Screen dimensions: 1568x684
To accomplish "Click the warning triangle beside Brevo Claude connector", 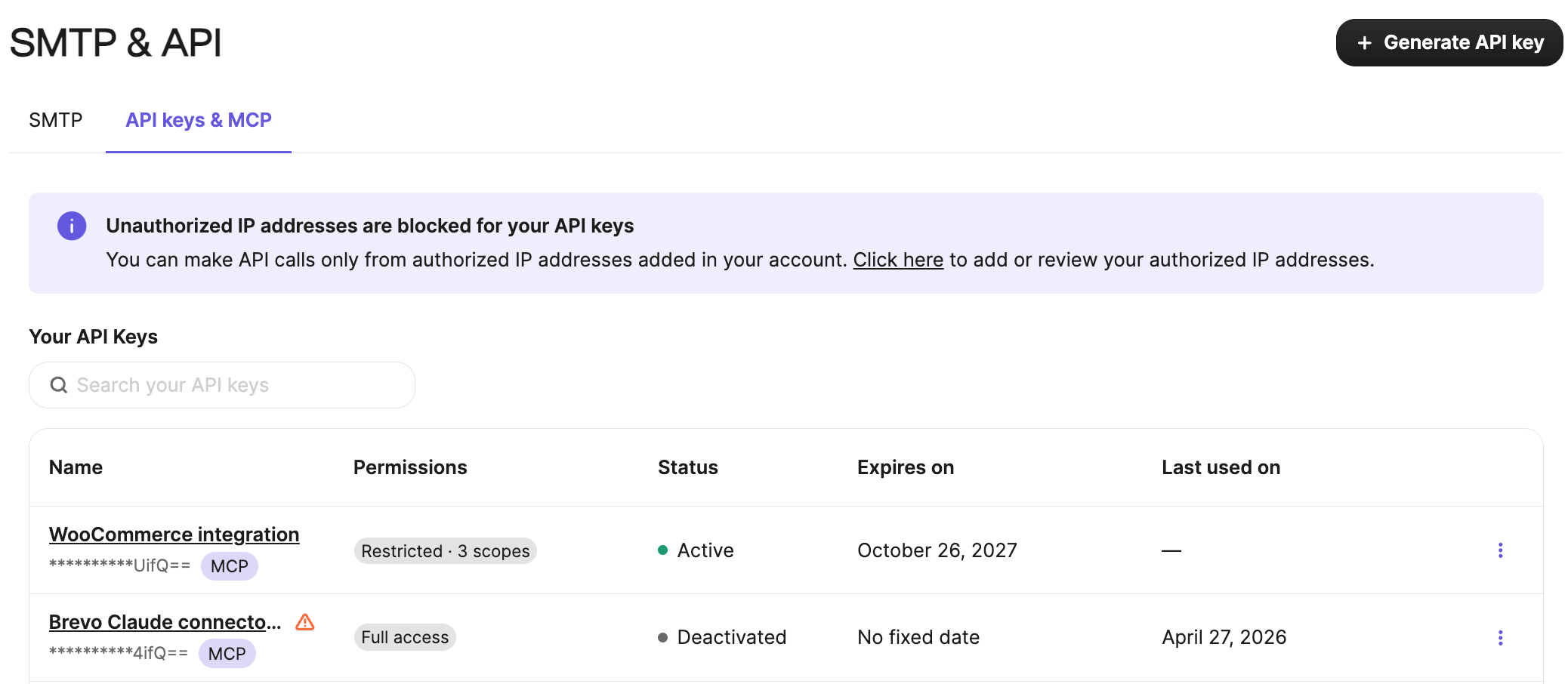I will click(x=305, y=622).
